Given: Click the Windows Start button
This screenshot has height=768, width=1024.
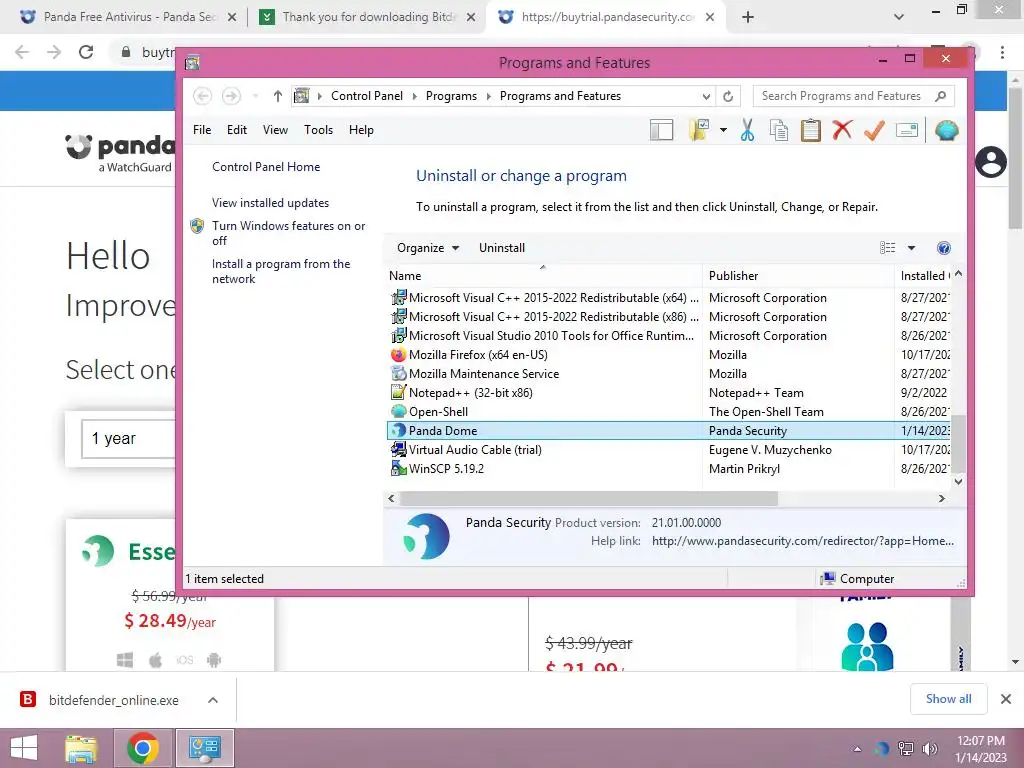Looking at the screenshot, I should [x=24, y=748].
